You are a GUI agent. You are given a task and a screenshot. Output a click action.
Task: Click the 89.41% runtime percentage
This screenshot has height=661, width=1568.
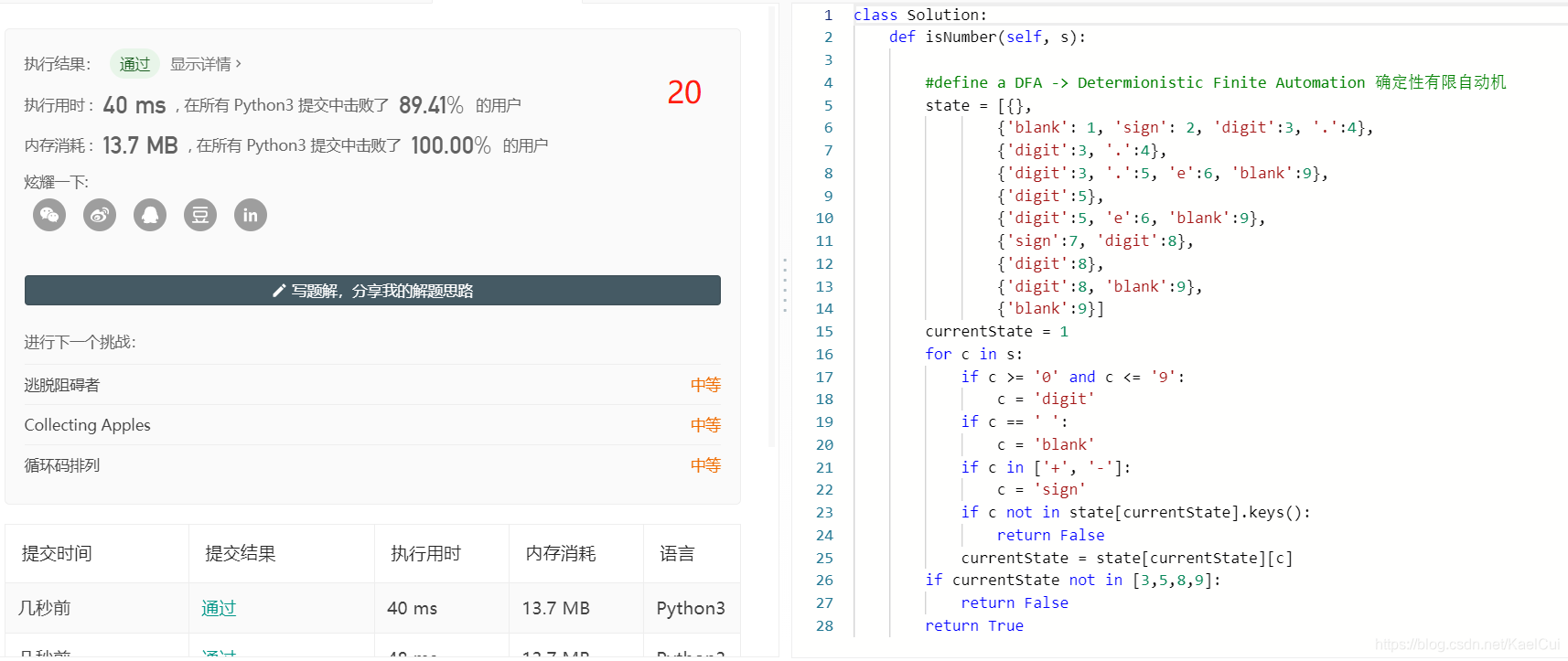pos(431,105)
